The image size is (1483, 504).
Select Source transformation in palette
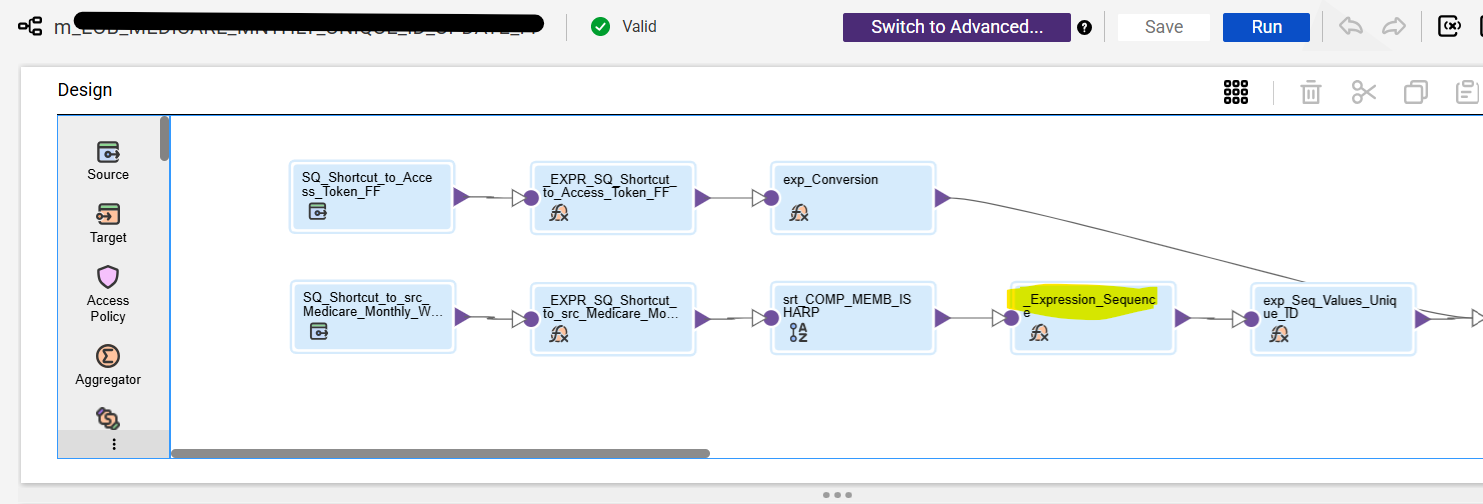pos(108,160)
